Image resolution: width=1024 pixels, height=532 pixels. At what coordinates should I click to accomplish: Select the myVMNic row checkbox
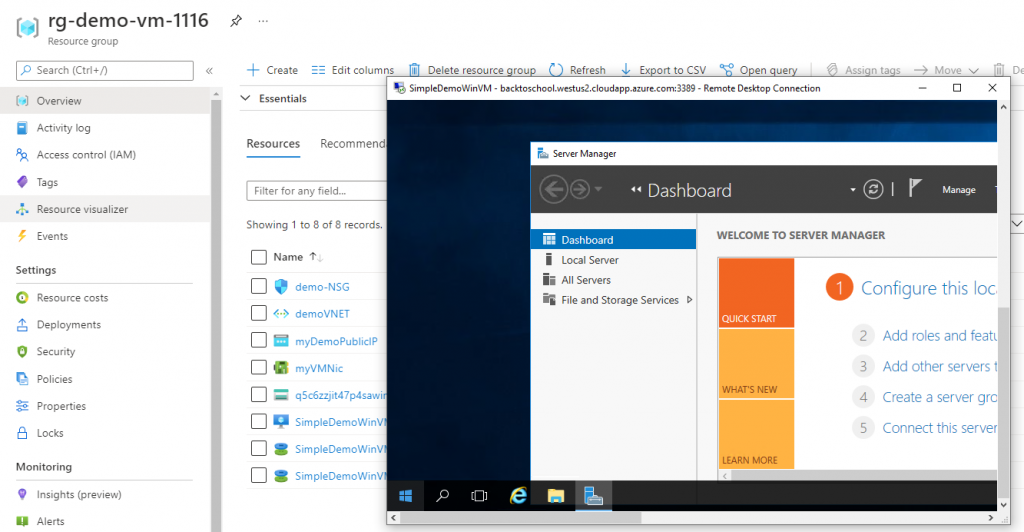259,368
